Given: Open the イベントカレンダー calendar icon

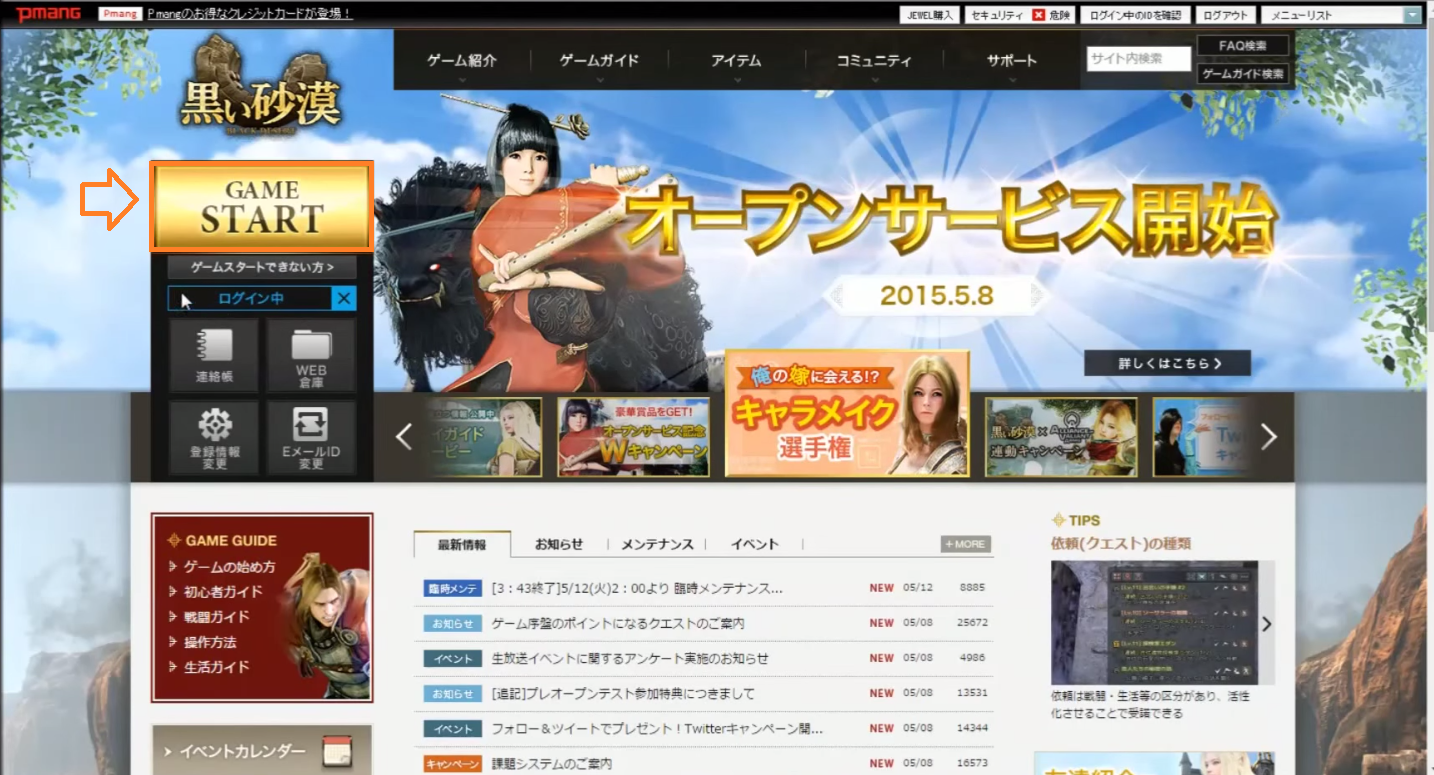Looking at the screenshot, I should click(x=337, y=752).
